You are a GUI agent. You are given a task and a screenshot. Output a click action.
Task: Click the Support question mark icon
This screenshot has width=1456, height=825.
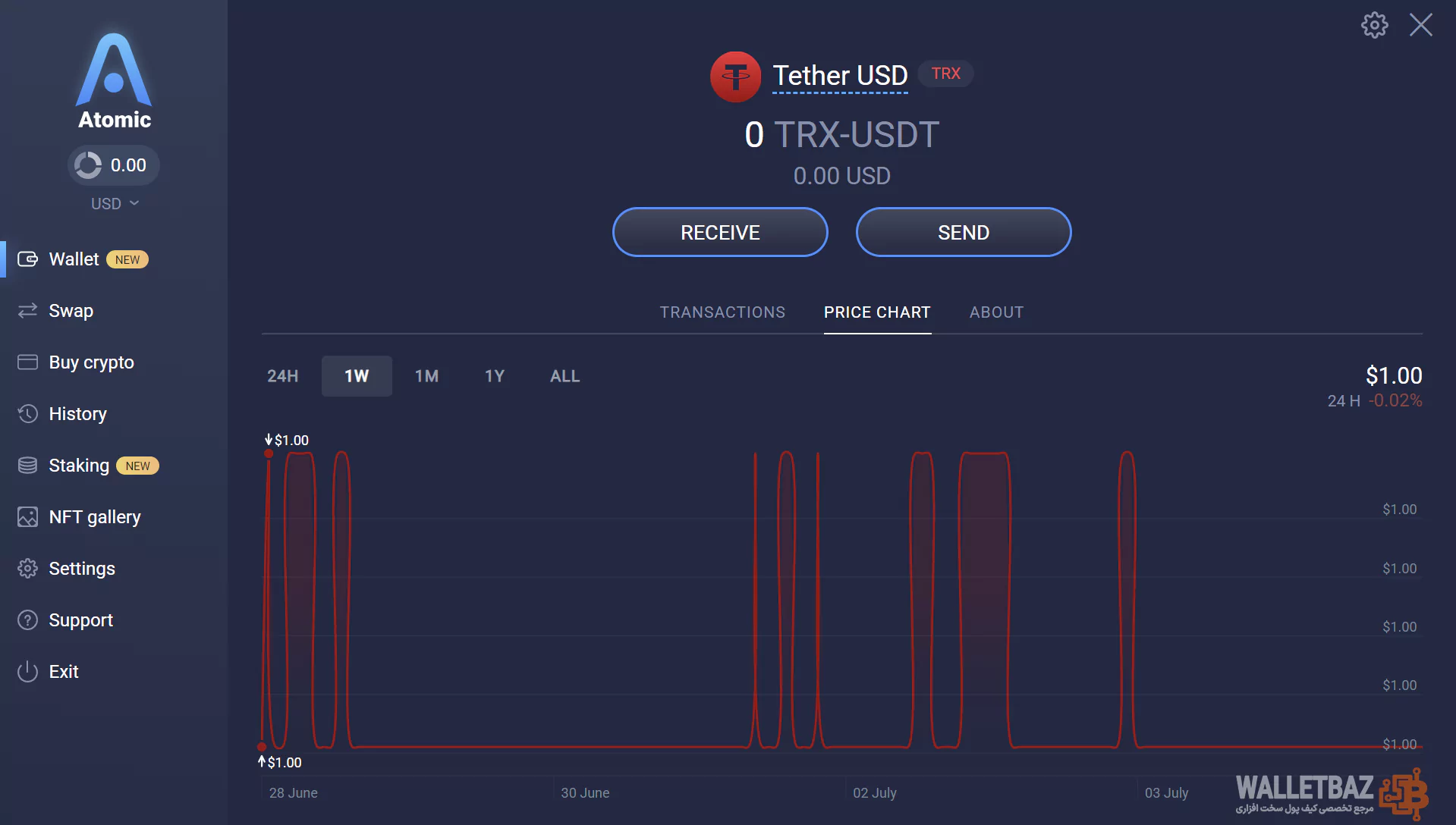[x=27, y=620]
